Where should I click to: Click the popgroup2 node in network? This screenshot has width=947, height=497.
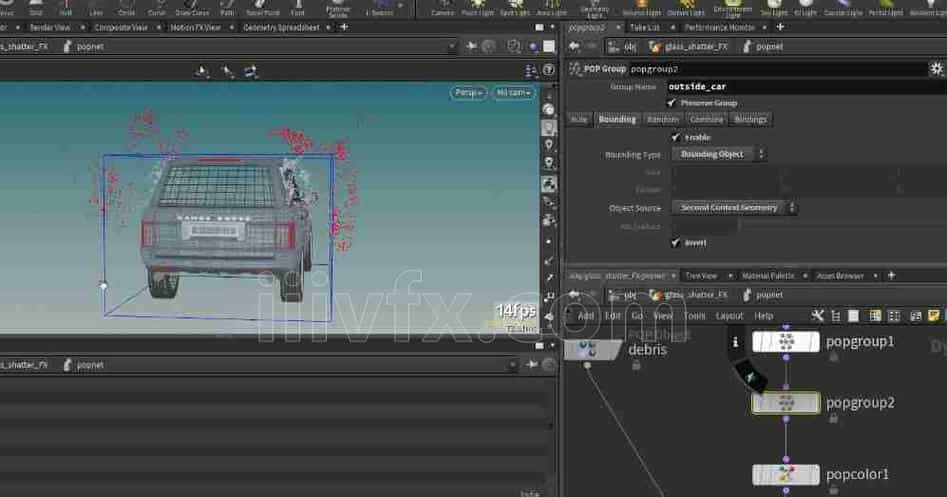coord(786,403)
